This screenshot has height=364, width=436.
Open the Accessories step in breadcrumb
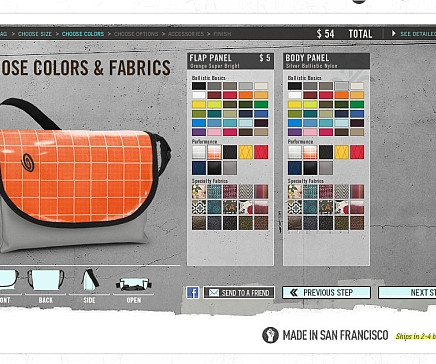[x=186, y=34]
